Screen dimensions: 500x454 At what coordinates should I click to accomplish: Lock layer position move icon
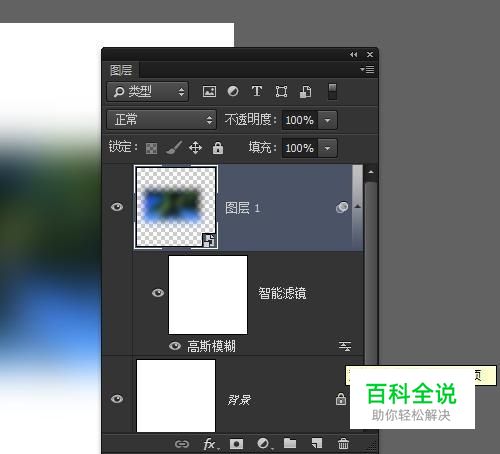coord(195,148)
